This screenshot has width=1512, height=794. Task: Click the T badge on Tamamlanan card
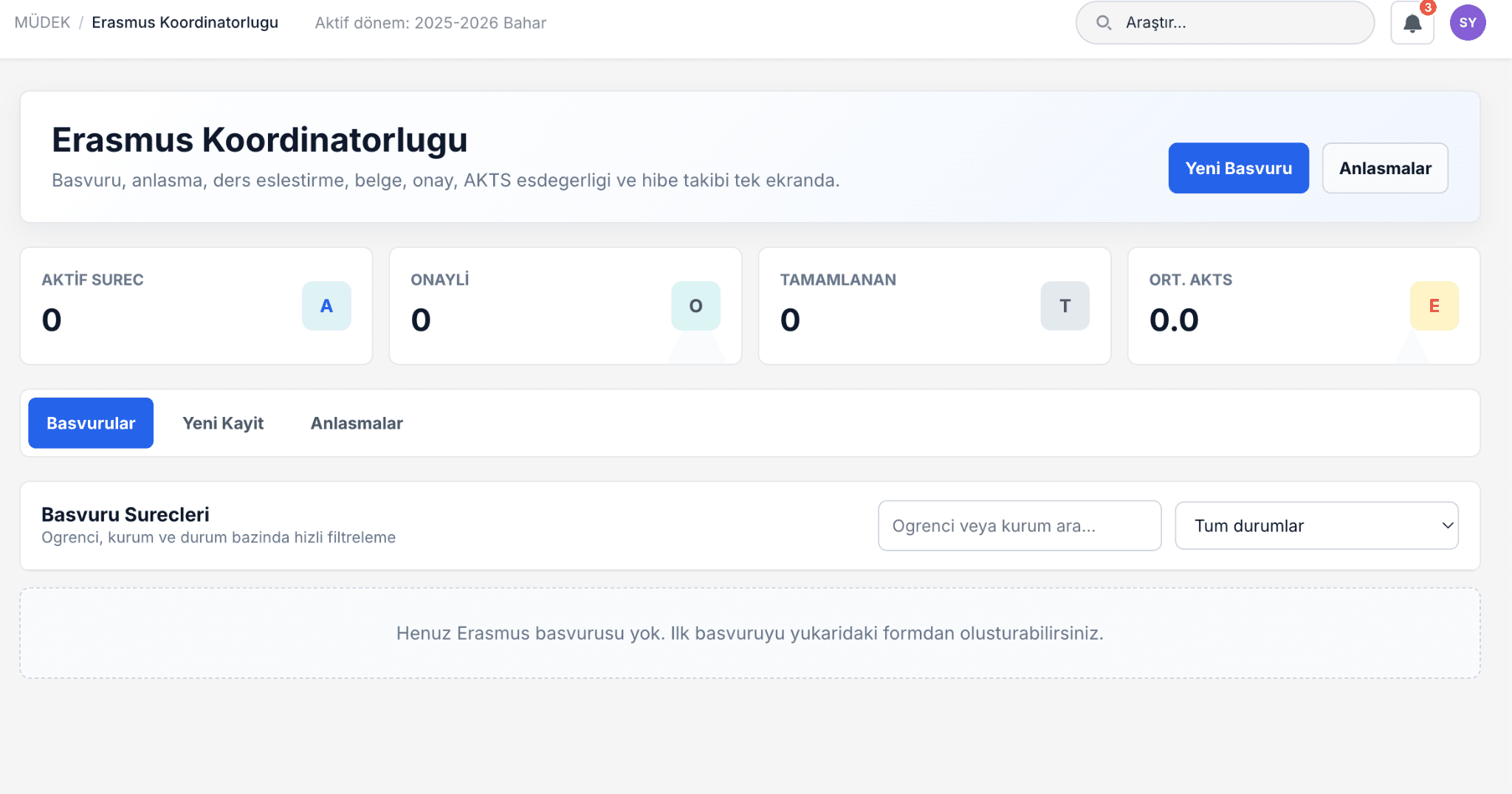(x=1065, y=305)
